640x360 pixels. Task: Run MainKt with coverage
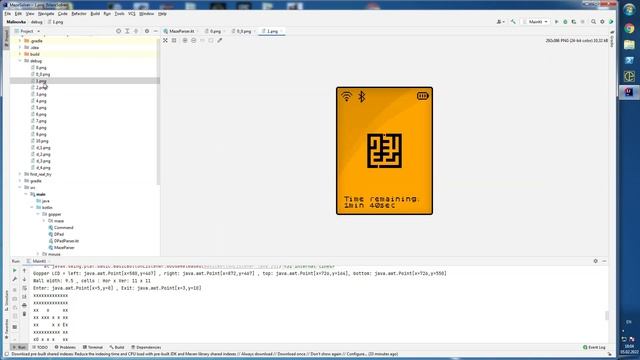point(574,22)
